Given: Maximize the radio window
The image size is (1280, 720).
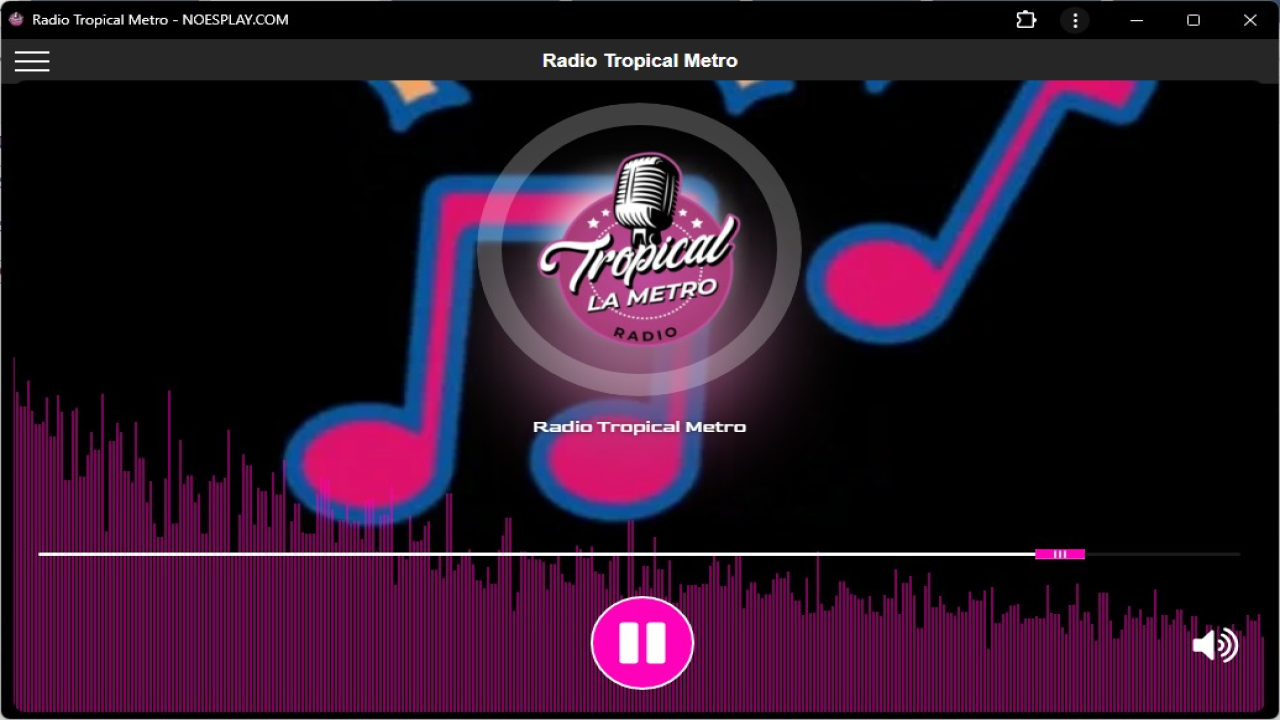Looking at the screenshot, I should 1193,20.
